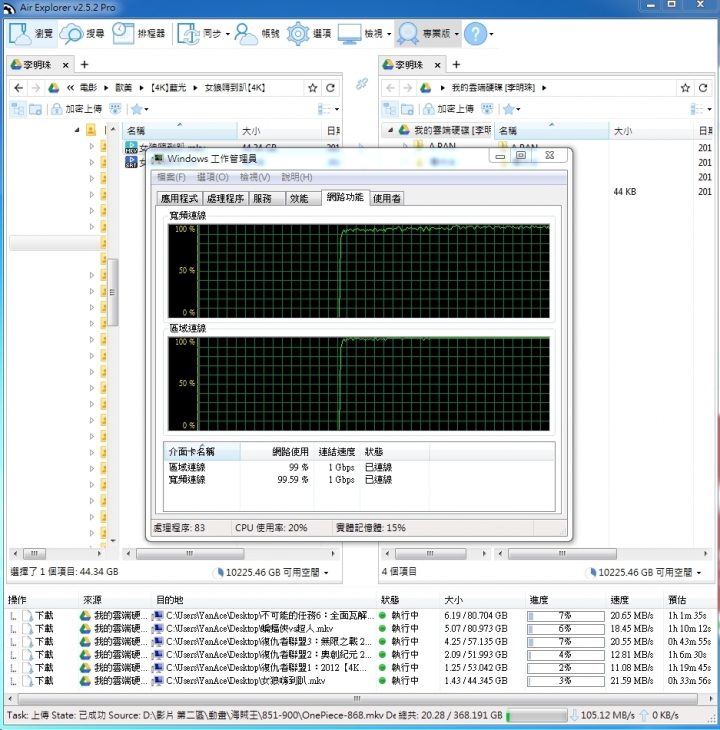The image size is (720, 730).
Task: Switch to the Users (使用者) tab
Action: [x=387, y=199]
